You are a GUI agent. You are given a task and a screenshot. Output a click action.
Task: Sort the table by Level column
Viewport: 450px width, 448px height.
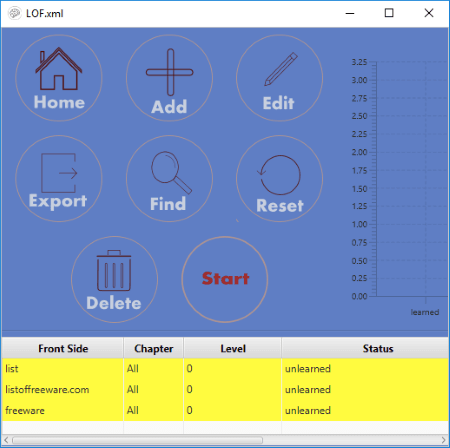[x=233, y=348]
